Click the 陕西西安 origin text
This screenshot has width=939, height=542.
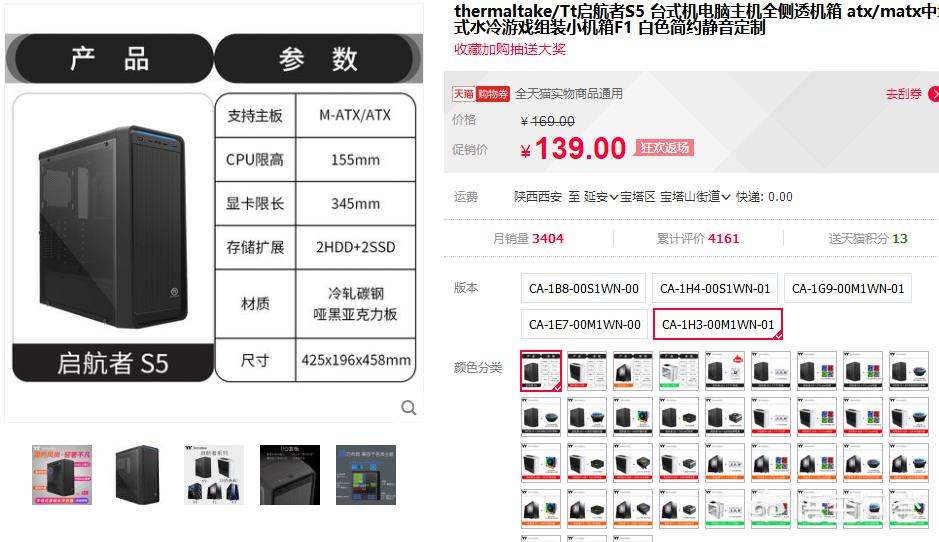(538, 196)
